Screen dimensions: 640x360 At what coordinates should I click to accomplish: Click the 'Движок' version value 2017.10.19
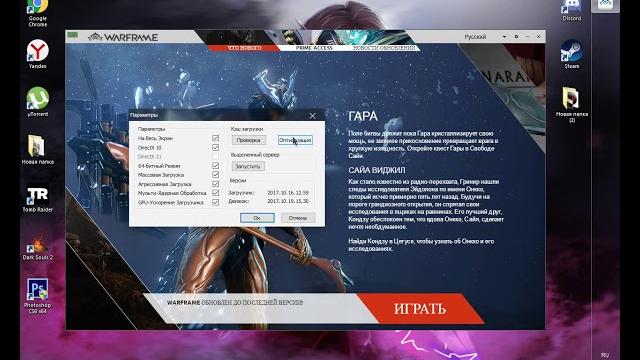point(288,201)
